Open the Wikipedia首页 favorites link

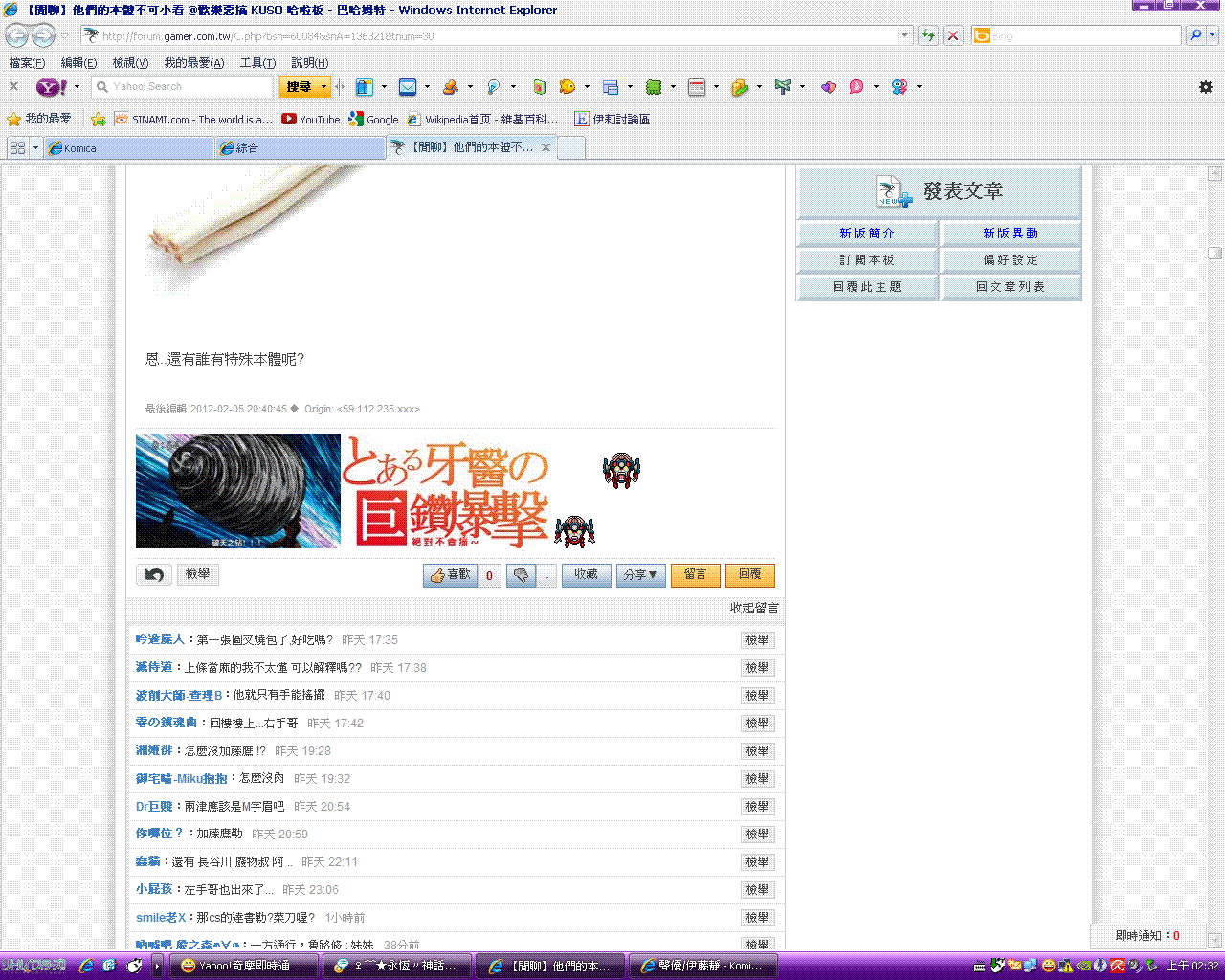point(483,120)
